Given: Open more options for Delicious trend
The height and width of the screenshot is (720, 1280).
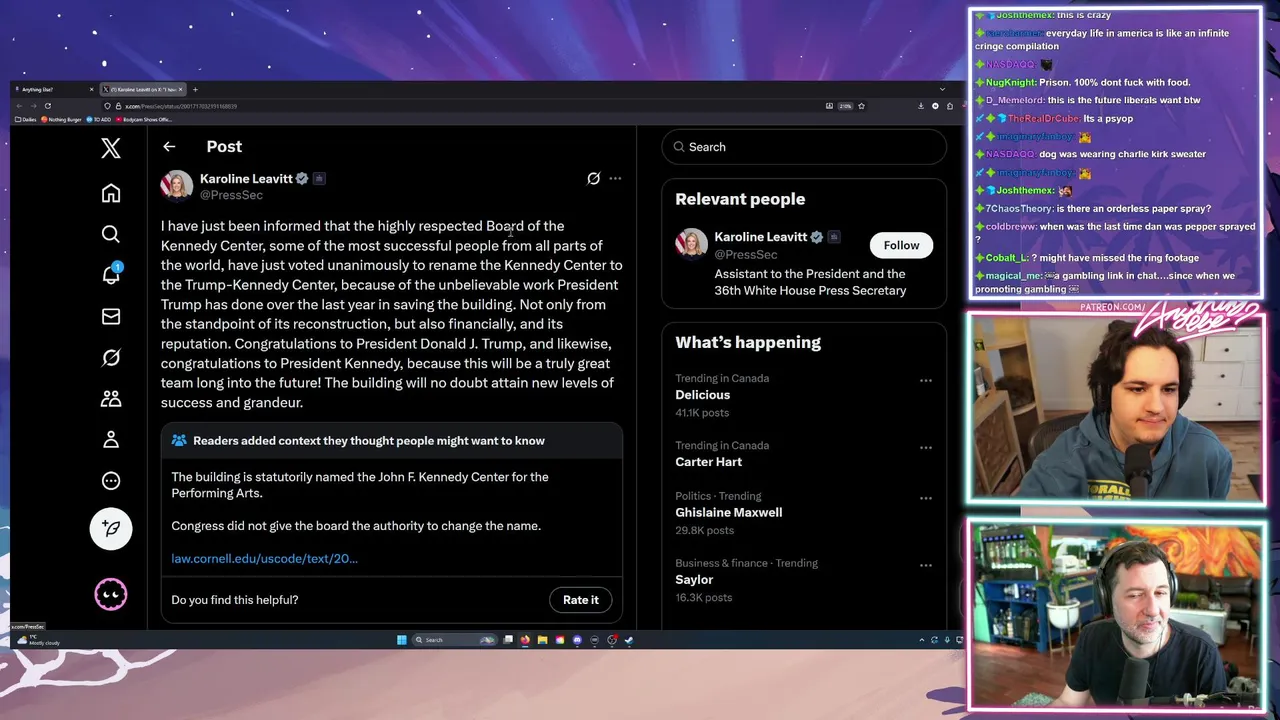Looking at the screenshot, I should point(926,380).
